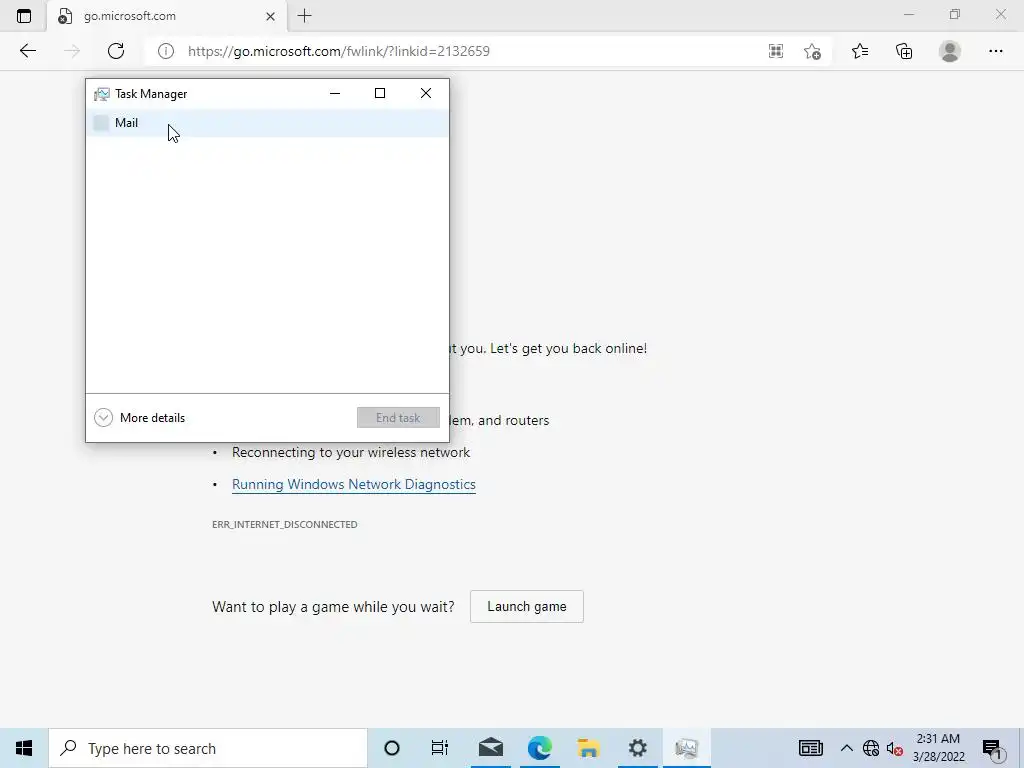Click the Task Manager title bar icon
1024x768 pixels.
(x=101, y=94)
